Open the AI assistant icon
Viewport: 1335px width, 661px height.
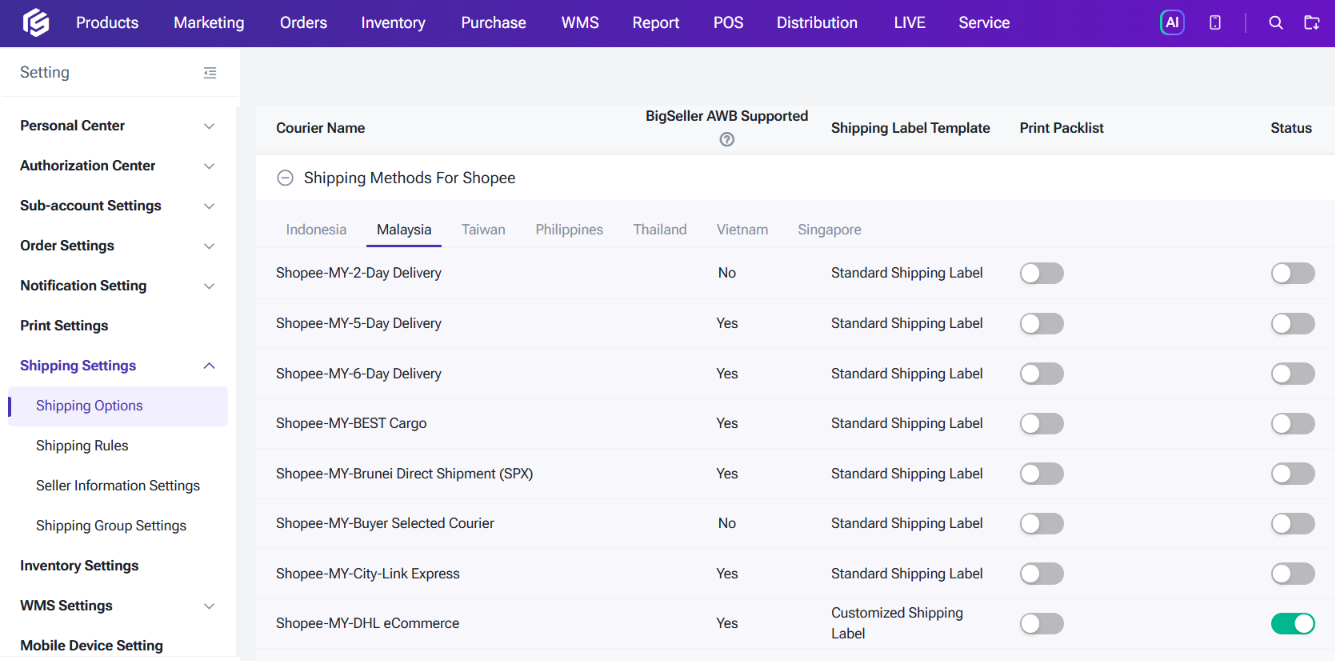[1172, 22]
